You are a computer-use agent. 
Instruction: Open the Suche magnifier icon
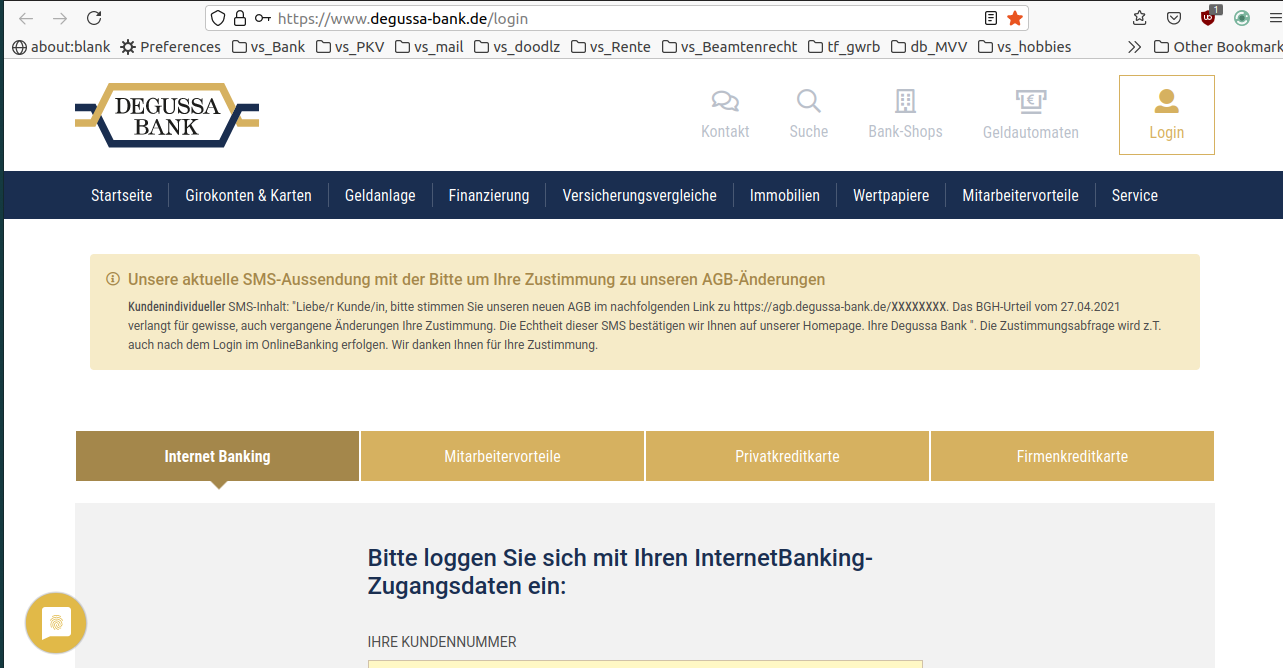click(808, 101)
